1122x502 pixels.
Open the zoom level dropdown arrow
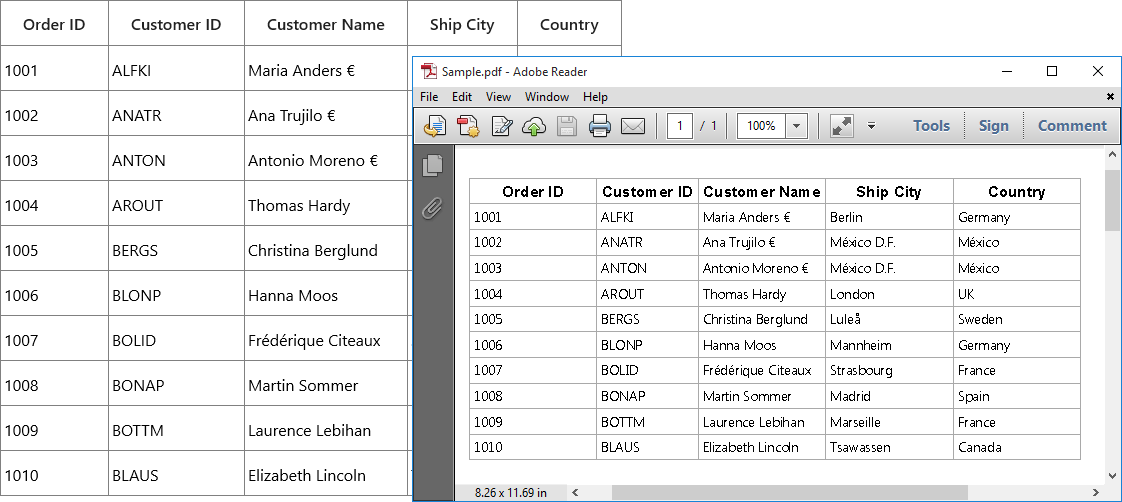pos(796,127)
